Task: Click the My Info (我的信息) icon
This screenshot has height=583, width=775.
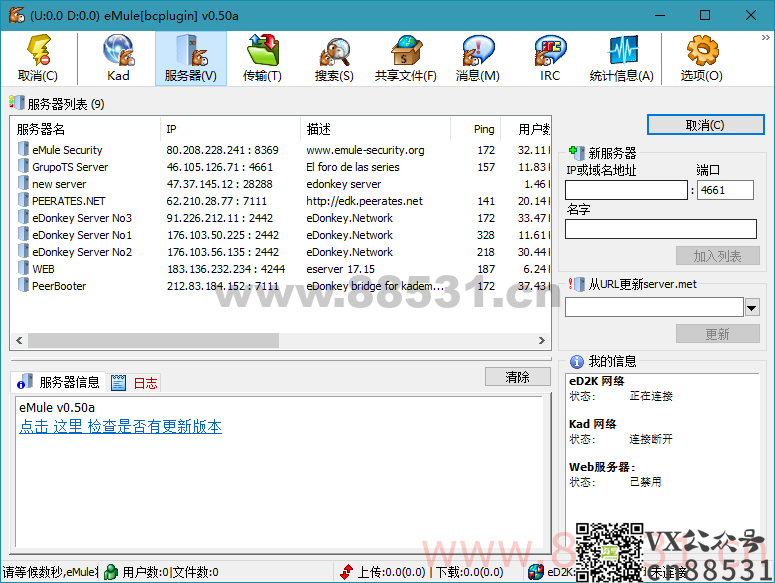Action: point(576,362)
